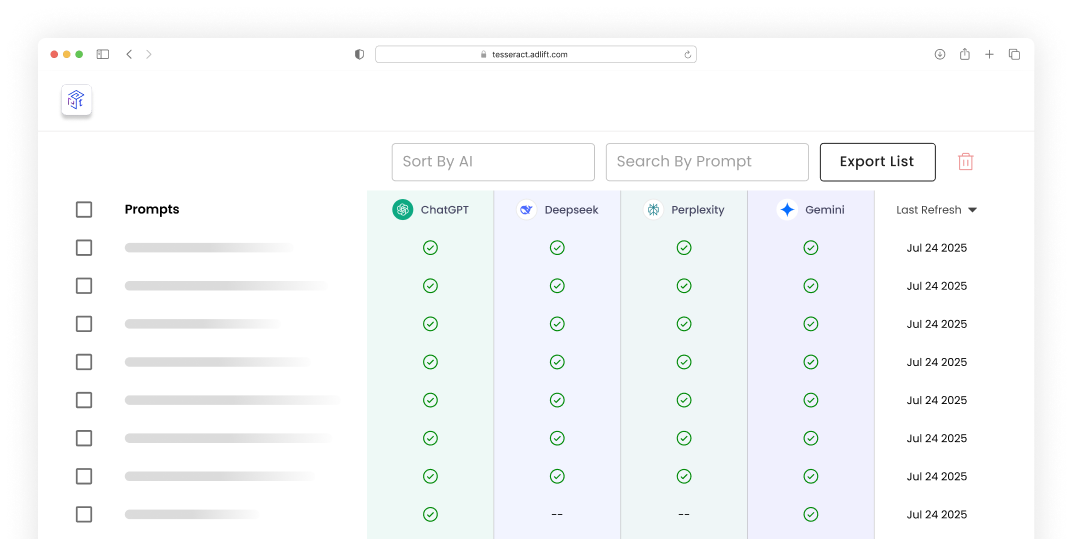Click the ChatGPT logo icon
Viewport: 1073px width, 539px height.
tap(402, 209)
